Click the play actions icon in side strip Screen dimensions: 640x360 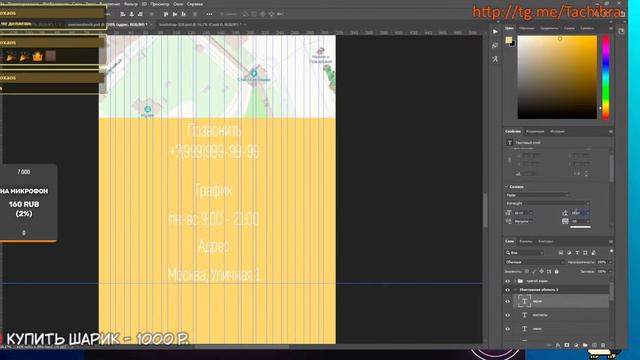coord(495,31)
